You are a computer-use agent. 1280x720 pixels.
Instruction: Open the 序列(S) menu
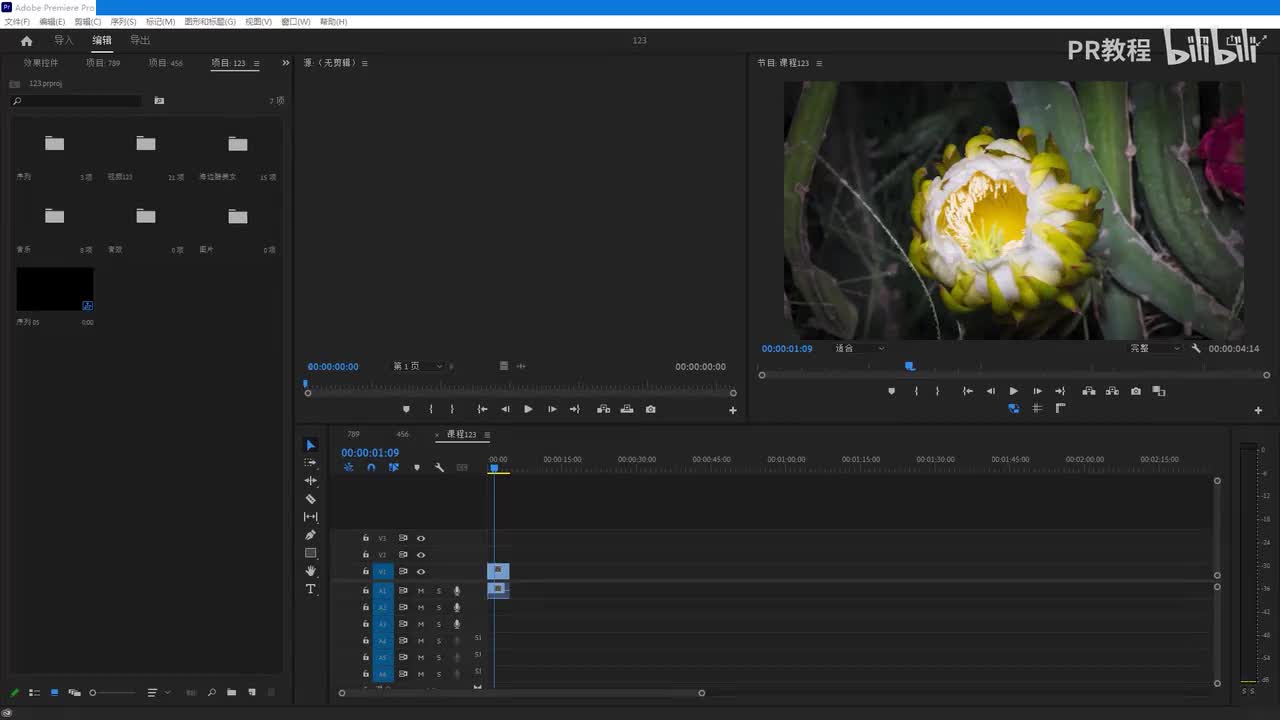click(123, 21)
